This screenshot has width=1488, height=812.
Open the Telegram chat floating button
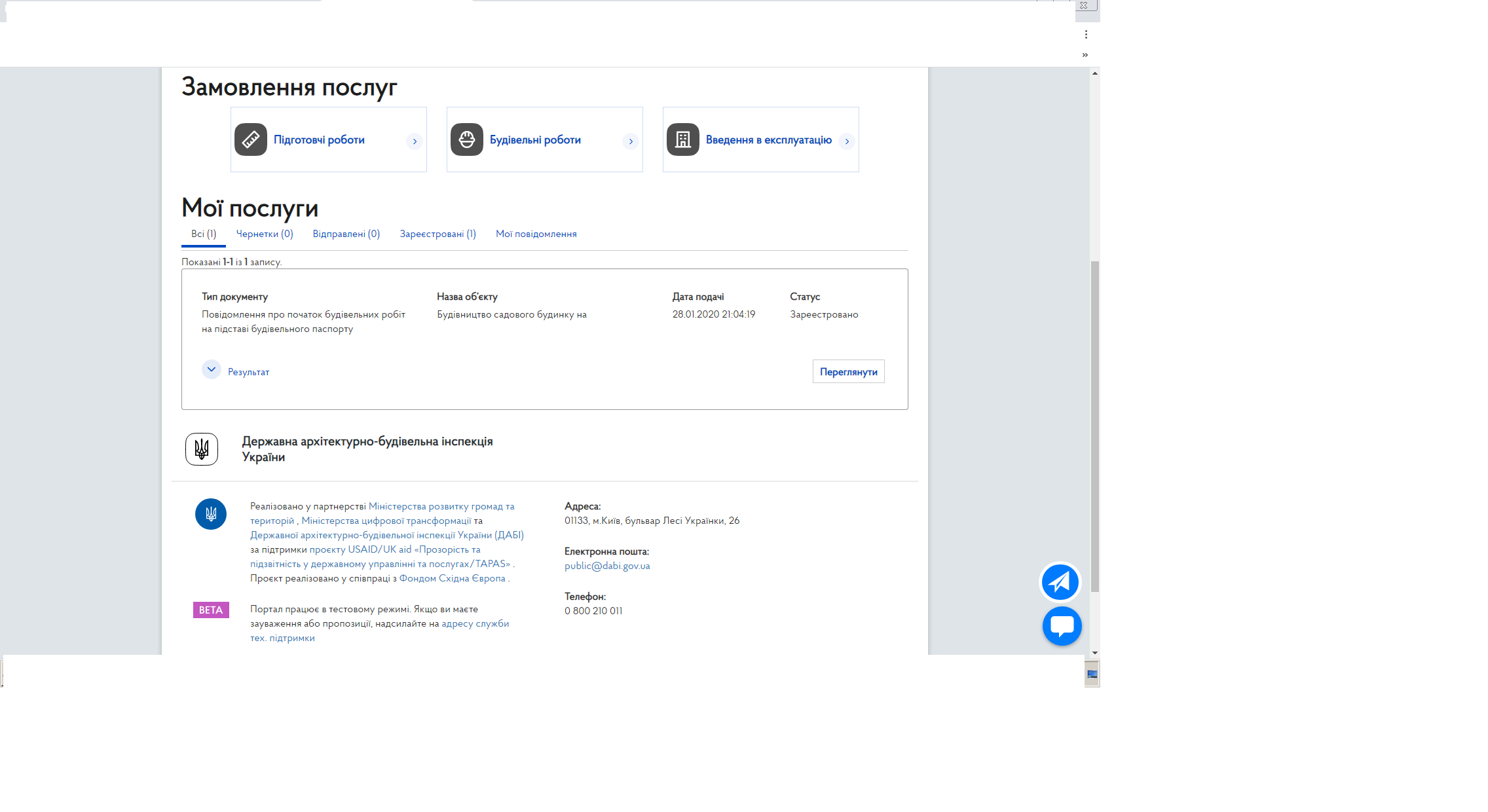(x=1060, y=581)
